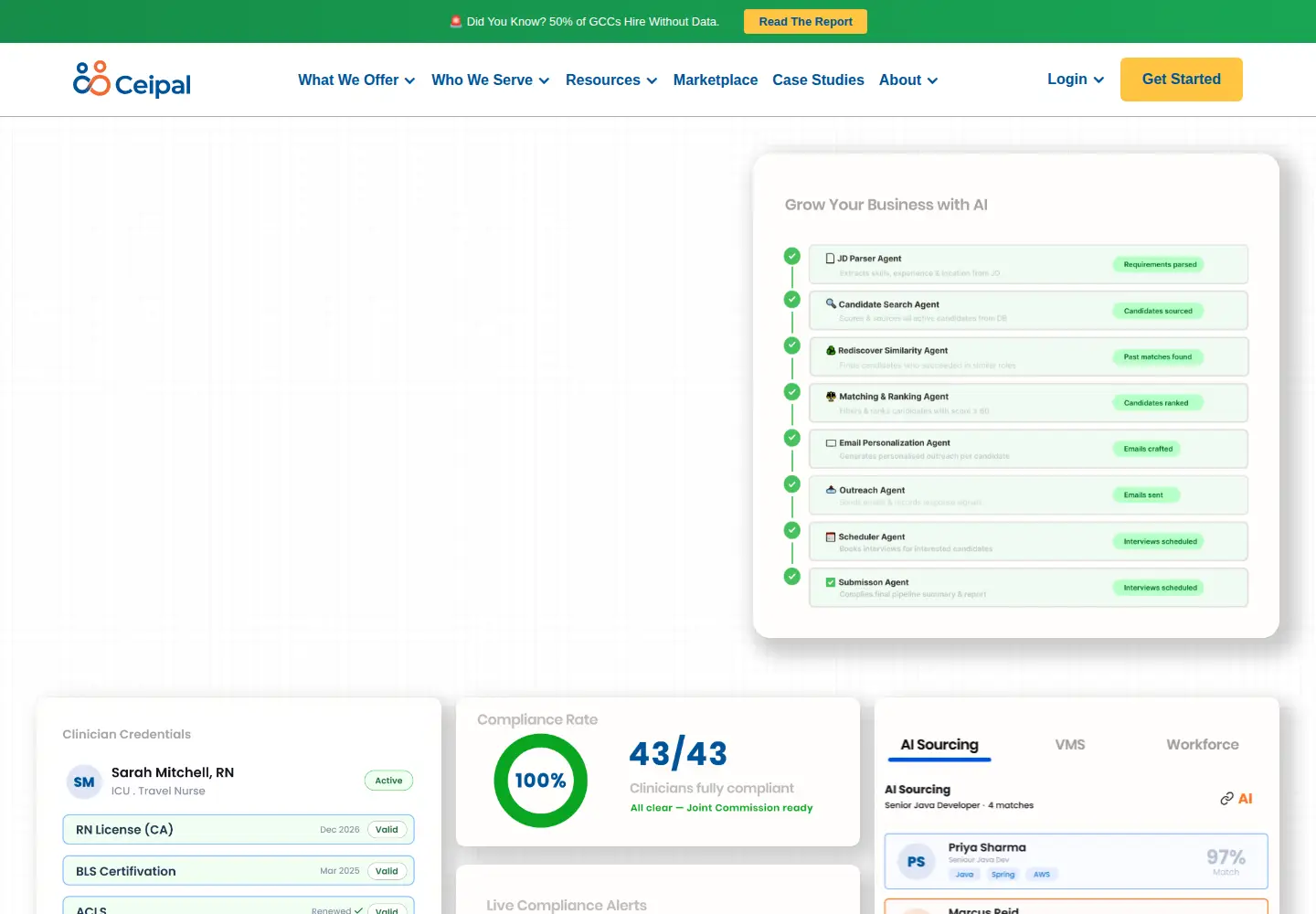Screen dimensions: 1316x914
Task: Select the BLS Certifivation row
Action: tap(239, 871)
